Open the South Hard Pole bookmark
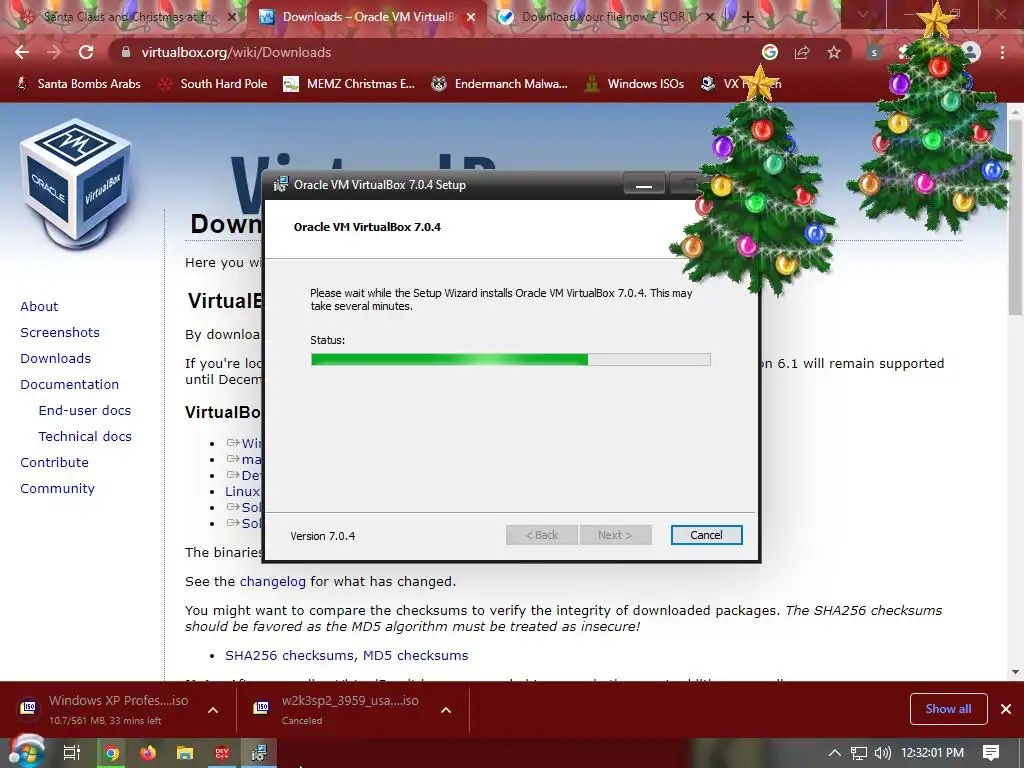Screen dimensions: 1024x768 212,84
